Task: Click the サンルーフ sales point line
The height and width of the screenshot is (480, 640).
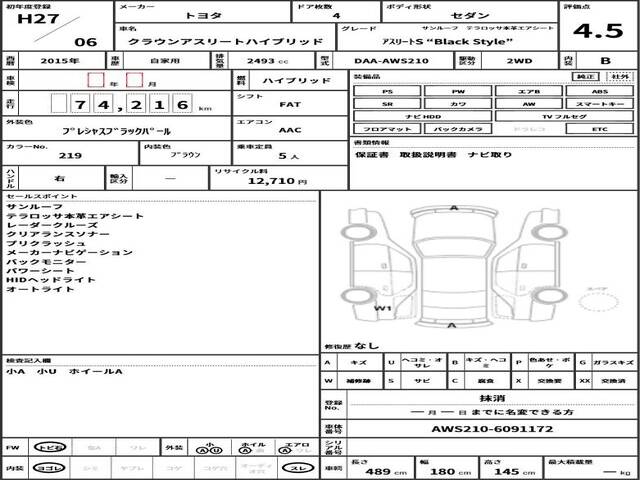Action: click(34, 207)
